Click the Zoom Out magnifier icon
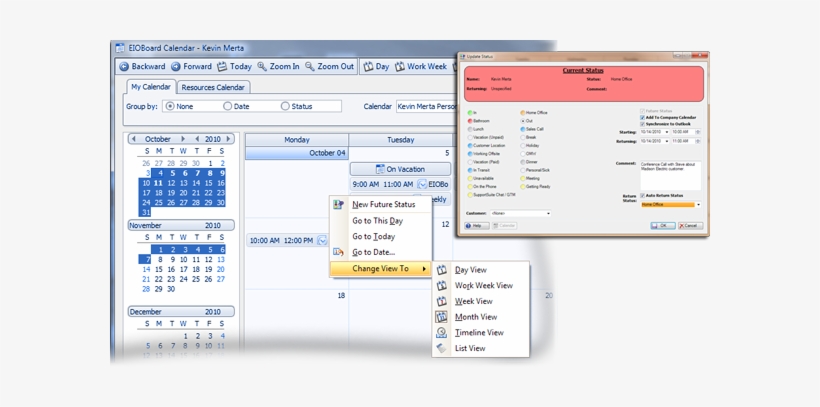Image resolution: width=820 pixels, height=407 pixels. pyautogui.click(x=310, y=66)
